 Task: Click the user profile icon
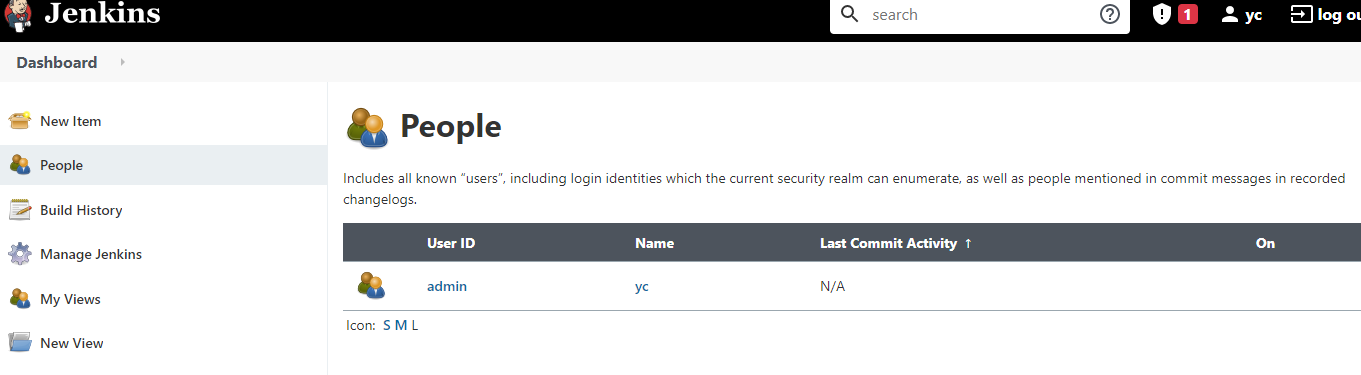click(x=1230, y=14)
